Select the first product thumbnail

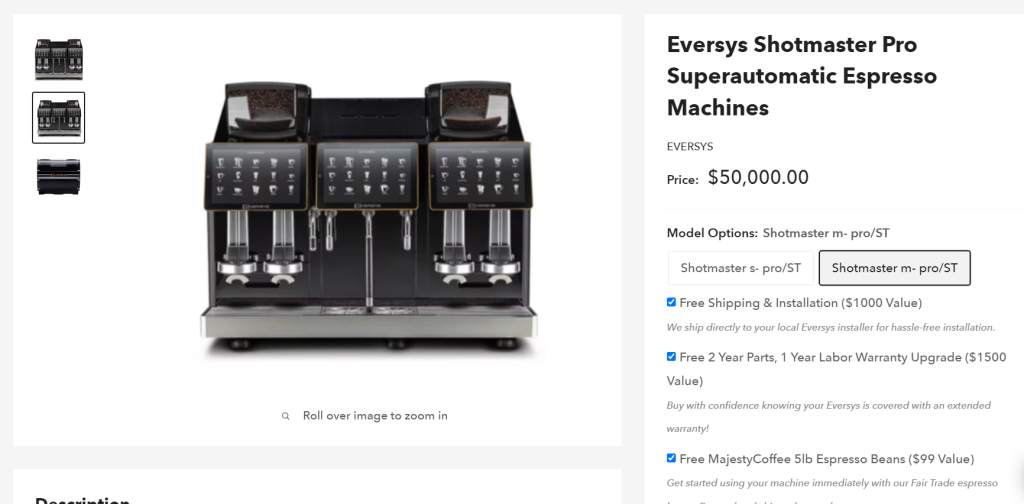point(59,59)
